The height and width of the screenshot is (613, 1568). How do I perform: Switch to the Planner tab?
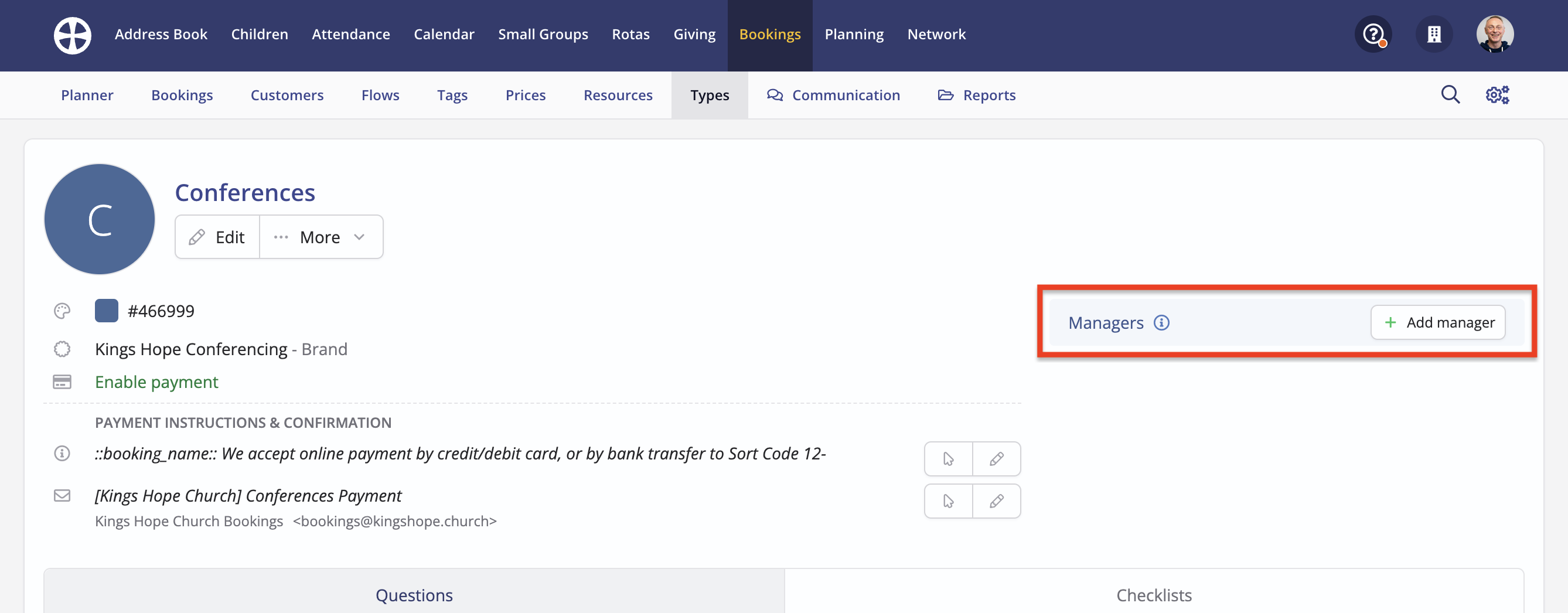pos(87,95)
